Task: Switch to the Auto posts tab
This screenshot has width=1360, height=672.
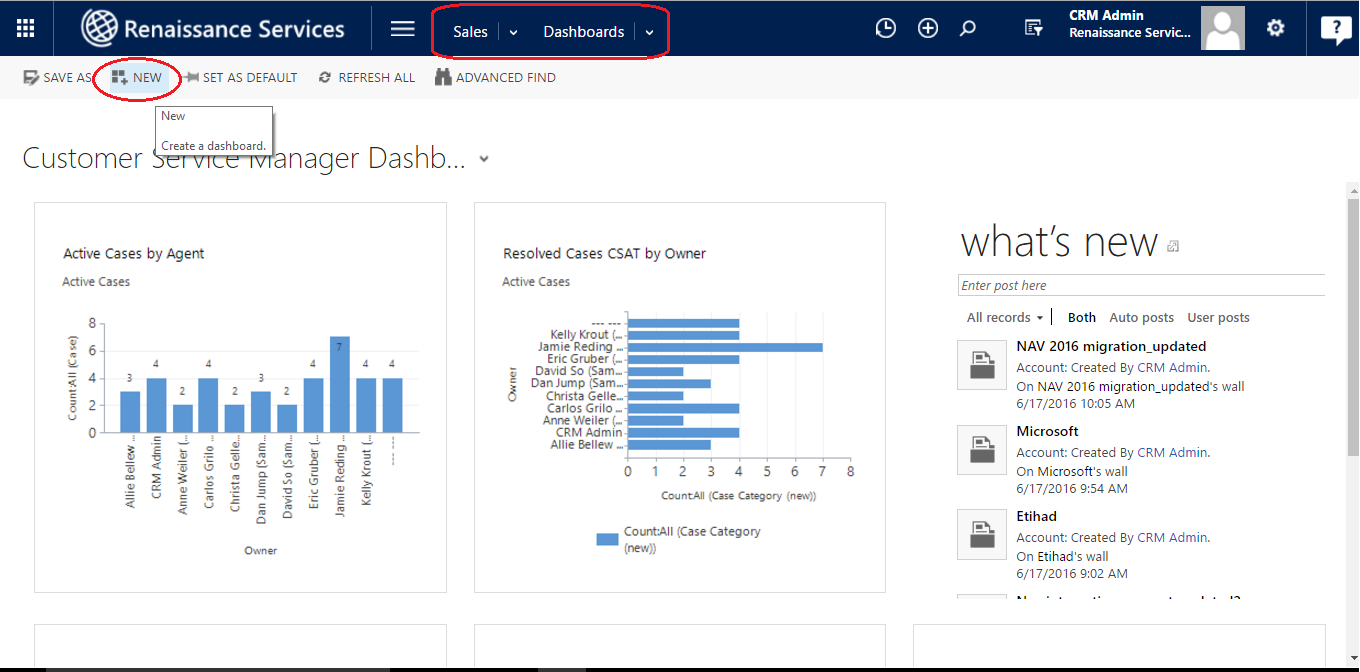Action: (1141, 317)
